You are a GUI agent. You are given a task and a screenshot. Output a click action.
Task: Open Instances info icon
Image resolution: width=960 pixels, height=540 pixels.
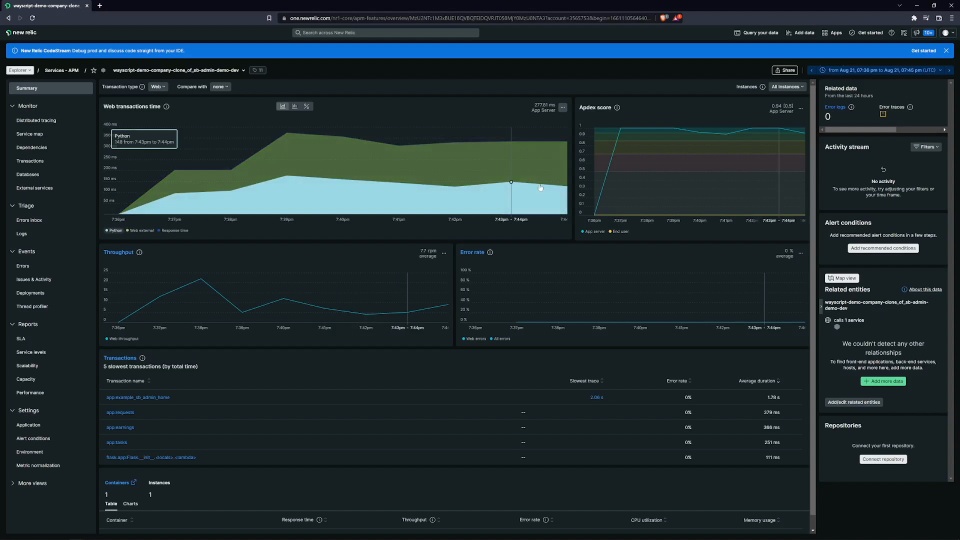[x=762, y=87]
